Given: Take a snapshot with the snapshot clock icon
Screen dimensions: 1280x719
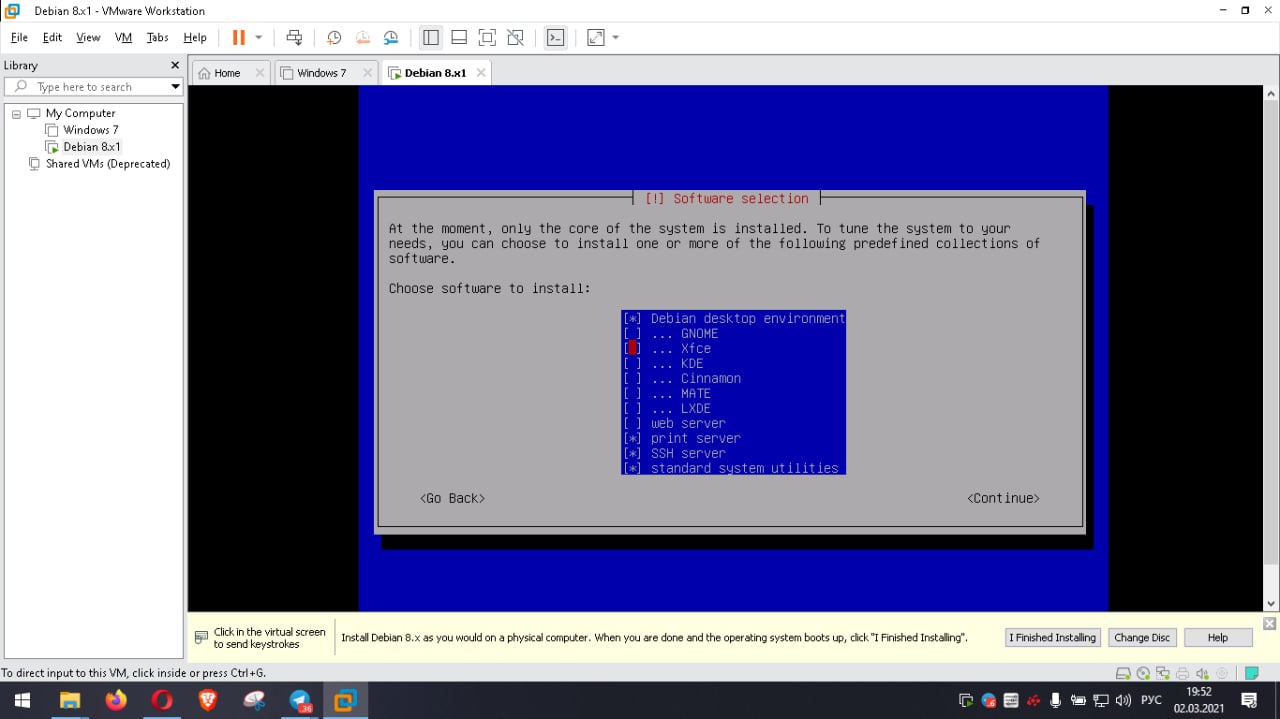Looking at the screenshot, I should point(334,37).
